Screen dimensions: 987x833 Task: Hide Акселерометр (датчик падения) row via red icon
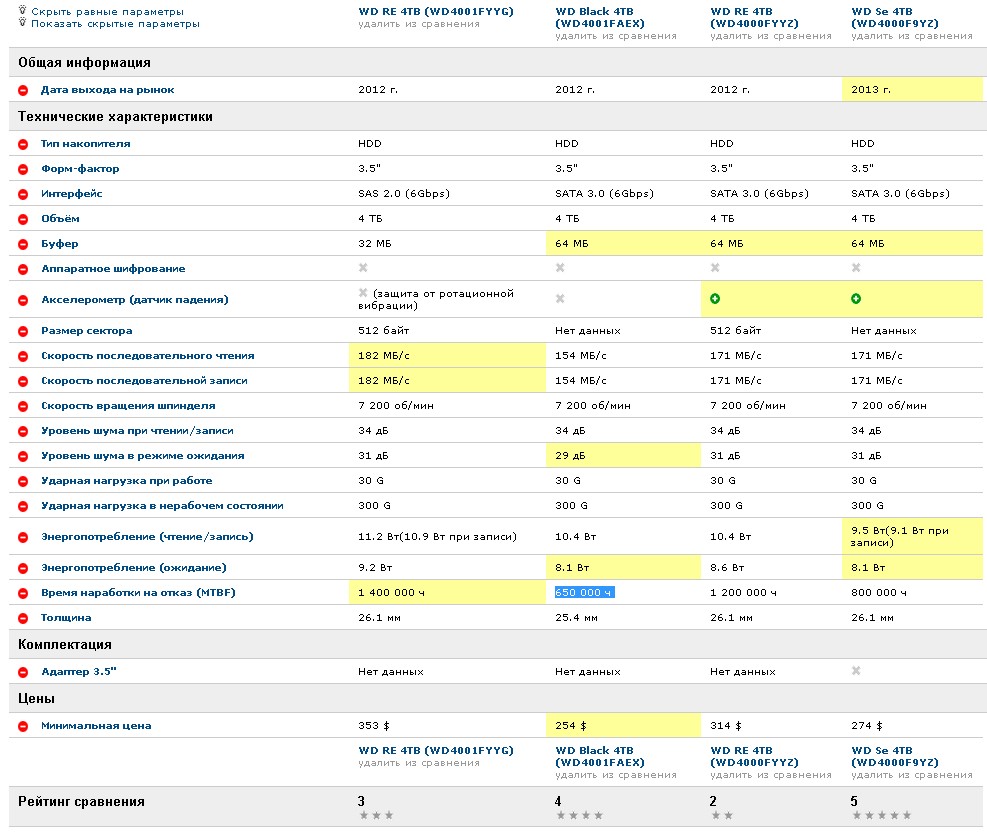[23, 300]
